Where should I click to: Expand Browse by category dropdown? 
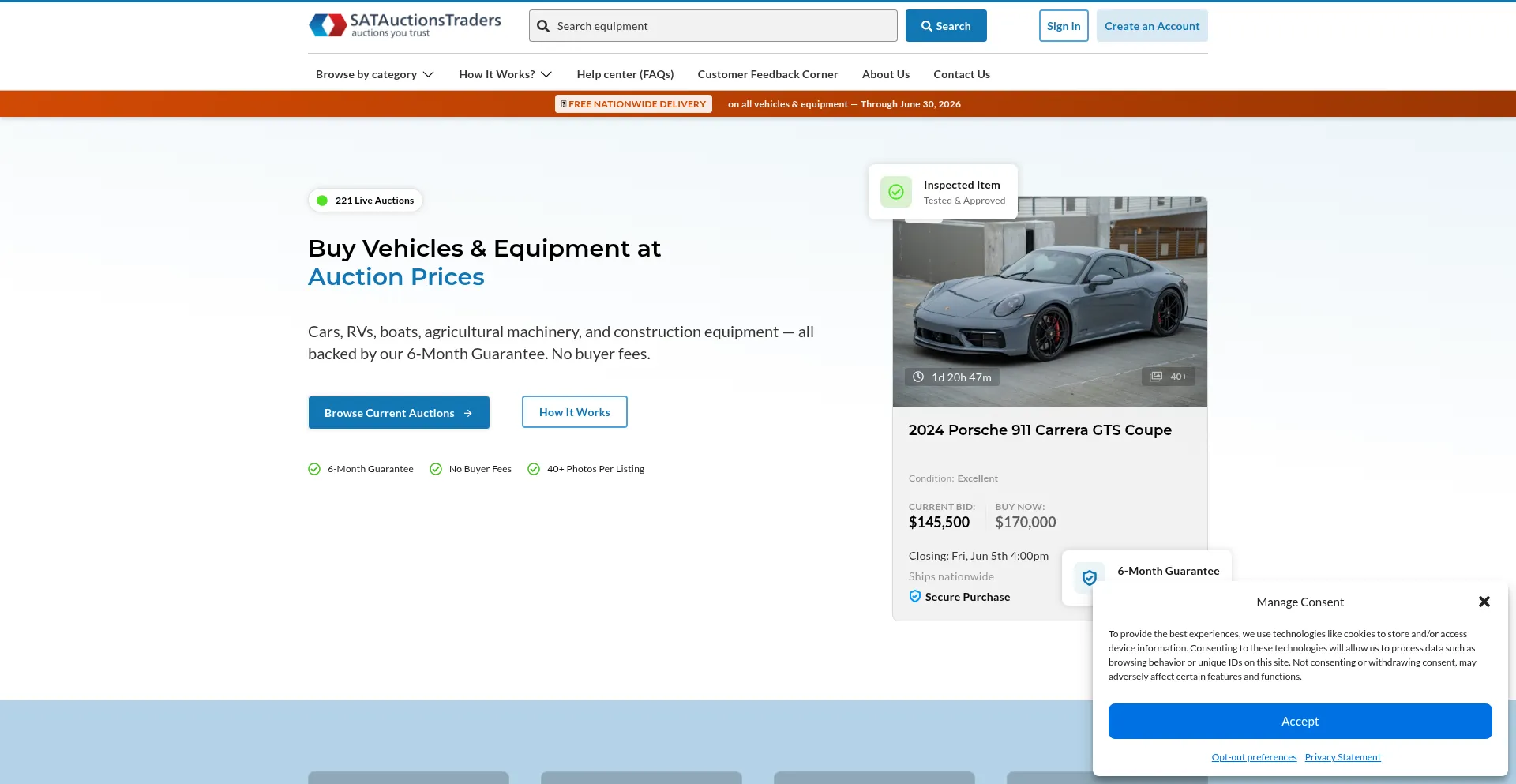375,74
